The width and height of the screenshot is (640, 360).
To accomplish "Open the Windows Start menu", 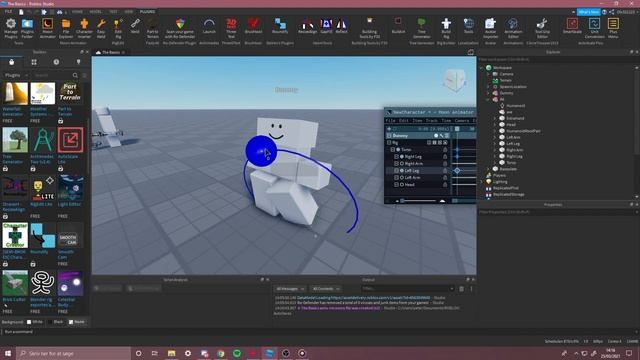I will pos(8,353).
